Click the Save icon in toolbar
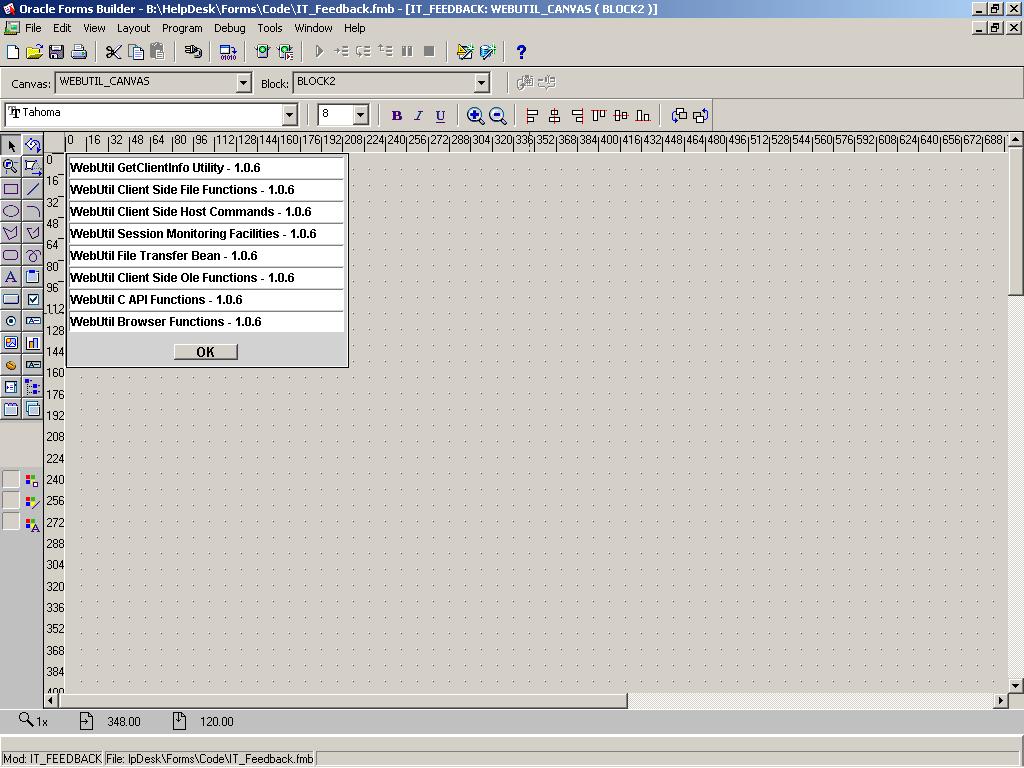Image resolution: width=1024 pixels, height=768 pixels. 56,52
